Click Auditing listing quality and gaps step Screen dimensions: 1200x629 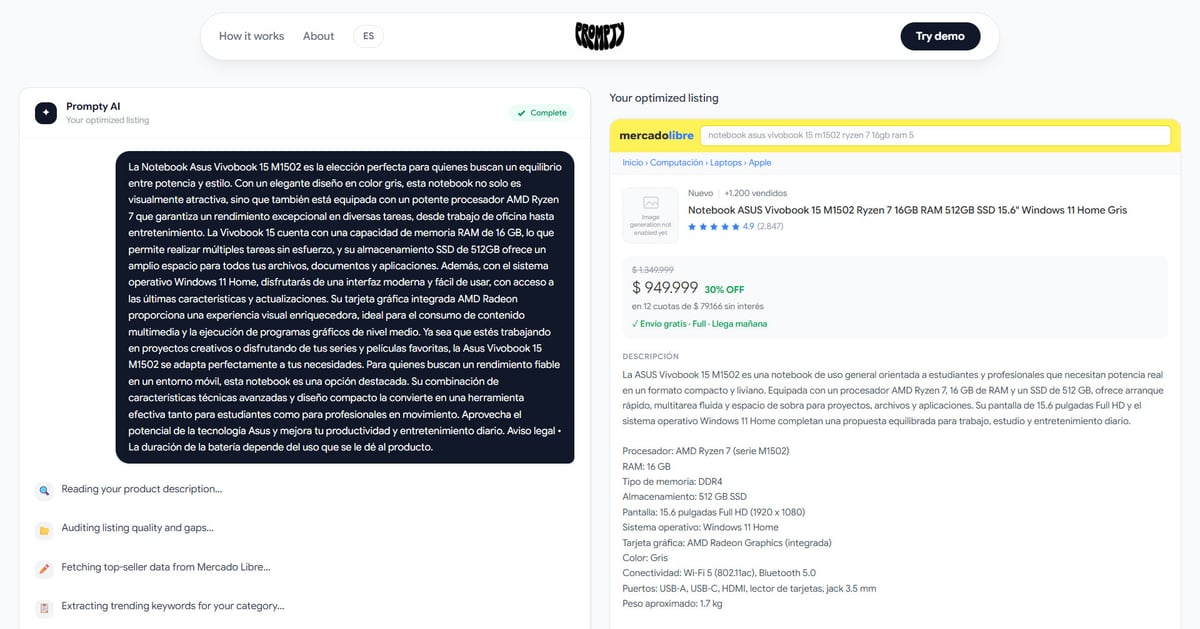click(138, 528)
